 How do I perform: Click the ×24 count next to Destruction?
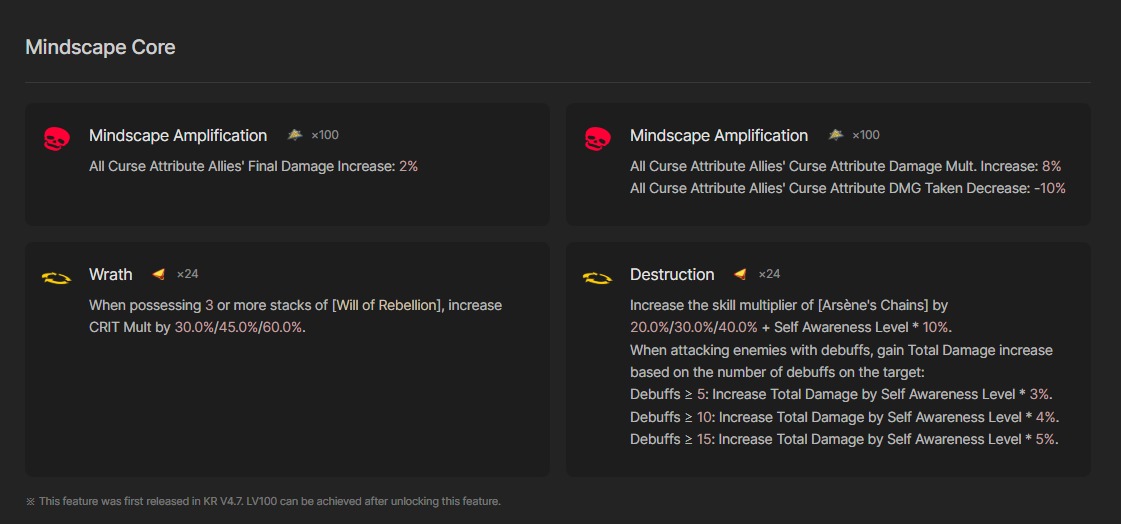click(x=769, y=274)
